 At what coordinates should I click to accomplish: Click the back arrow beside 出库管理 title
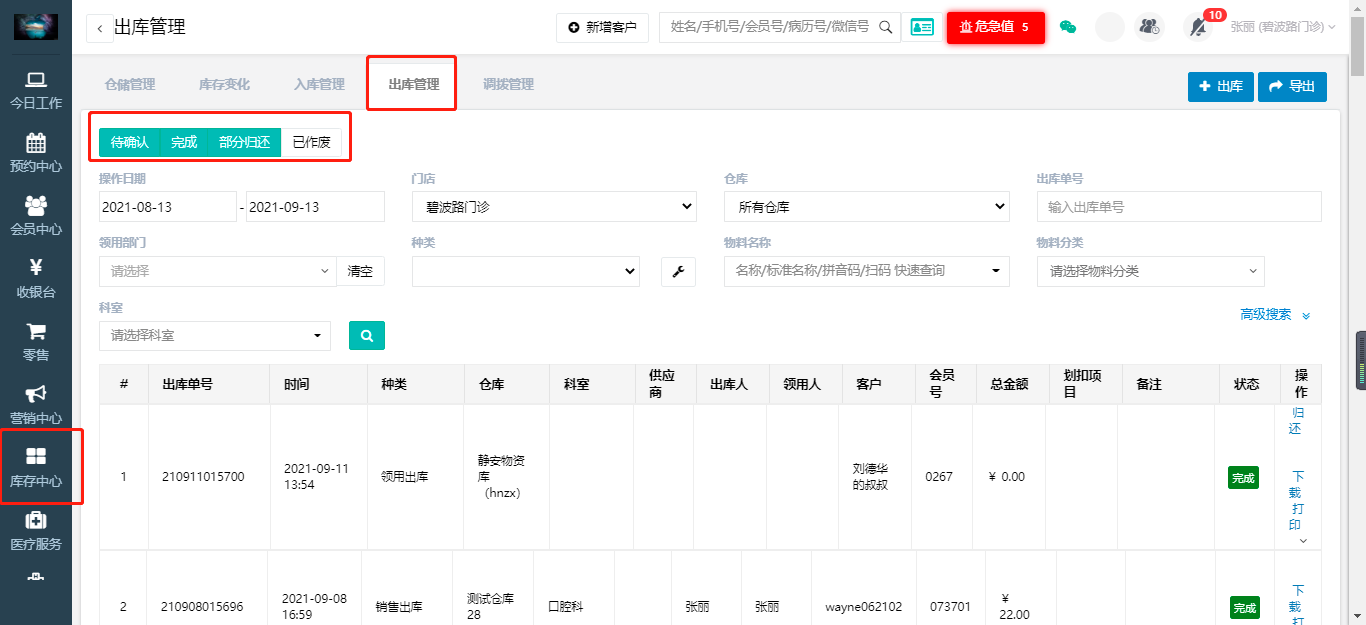point(100,28)
